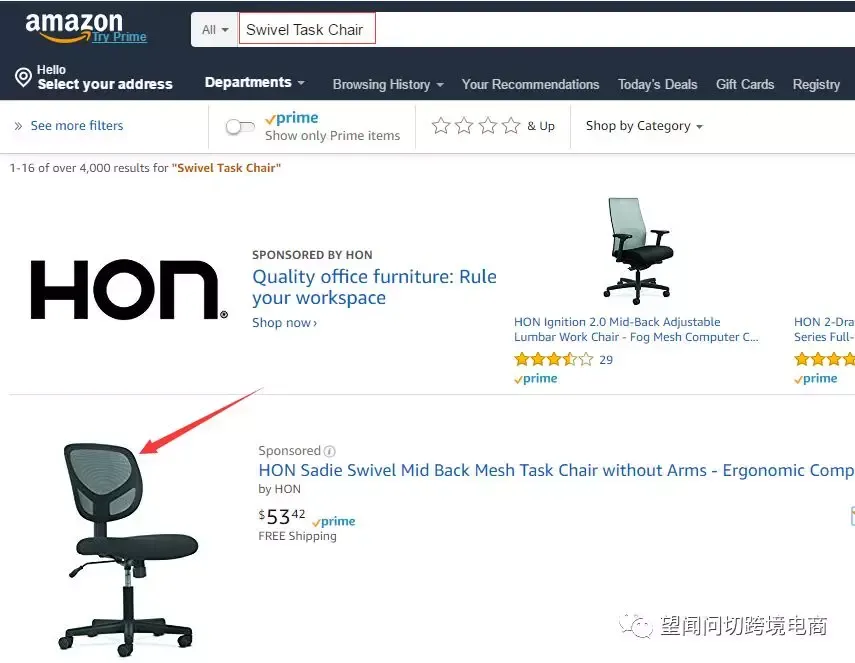This screenshot has height=663, width=855.
Task: Click the HON brand logo
Action: point(129,290)
